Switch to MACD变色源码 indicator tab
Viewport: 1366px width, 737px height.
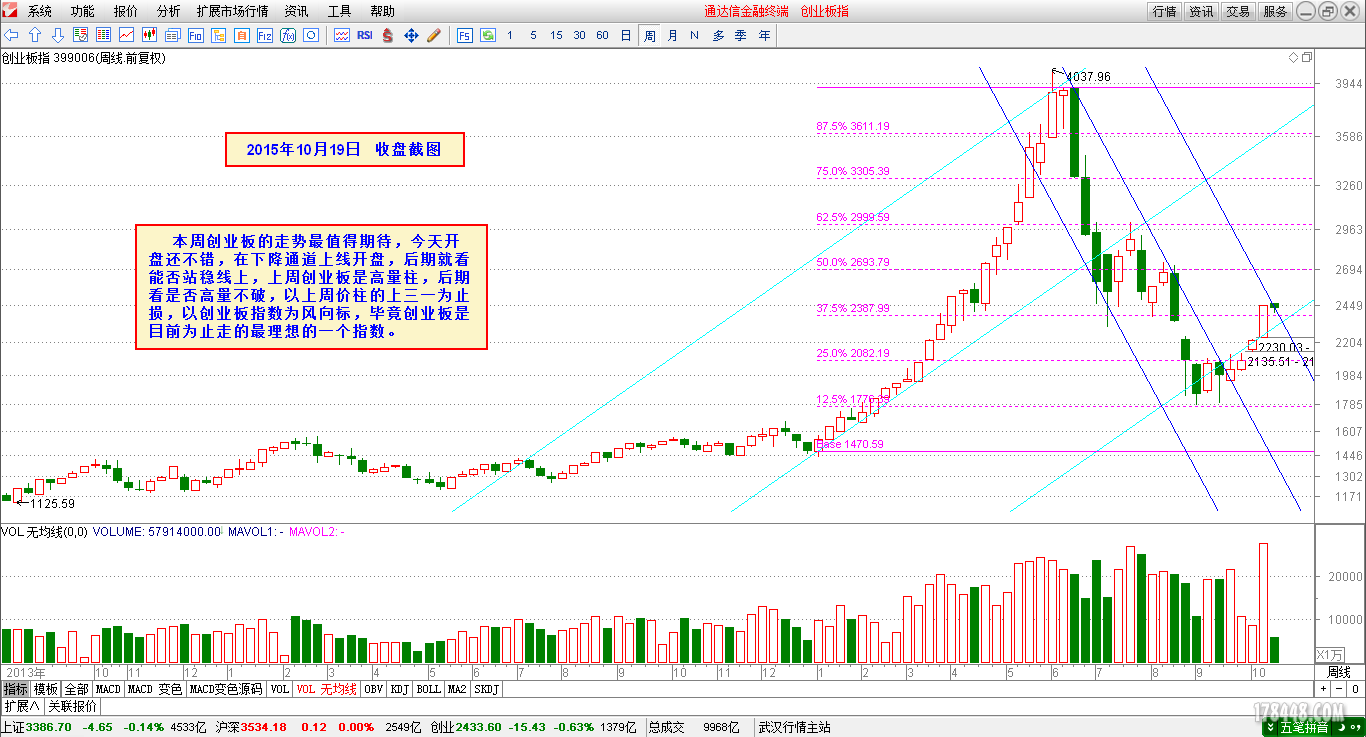(x=225, y=689)
